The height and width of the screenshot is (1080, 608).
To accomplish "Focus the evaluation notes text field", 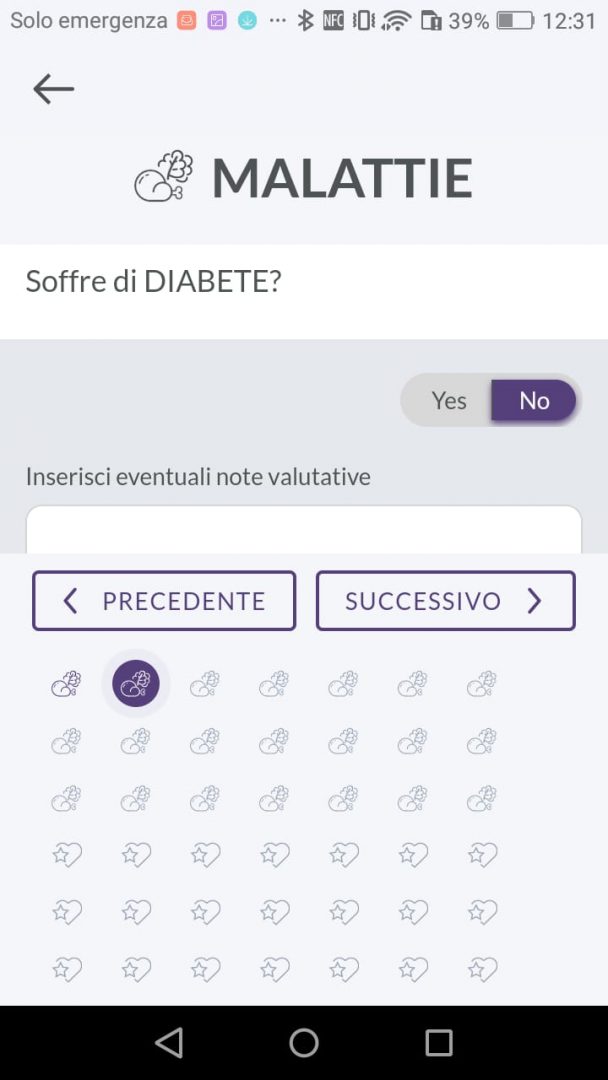I will [304, 530].
